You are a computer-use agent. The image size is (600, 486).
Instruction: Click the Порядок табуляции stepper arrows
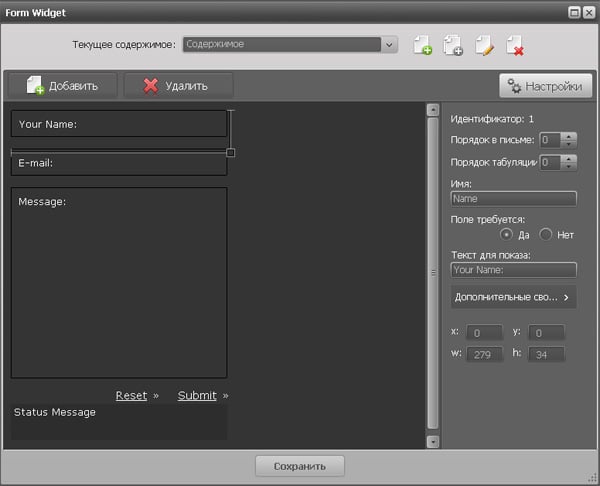(x=569, y=162)
